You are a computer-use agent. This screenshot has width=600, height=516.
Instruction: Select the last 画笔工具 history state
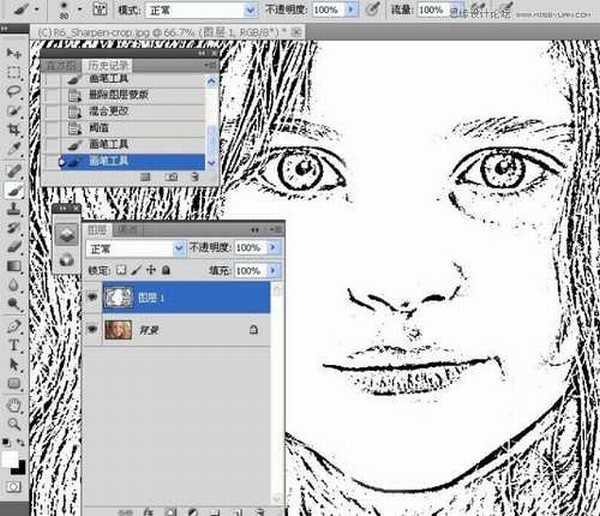[x=110, y=160]
